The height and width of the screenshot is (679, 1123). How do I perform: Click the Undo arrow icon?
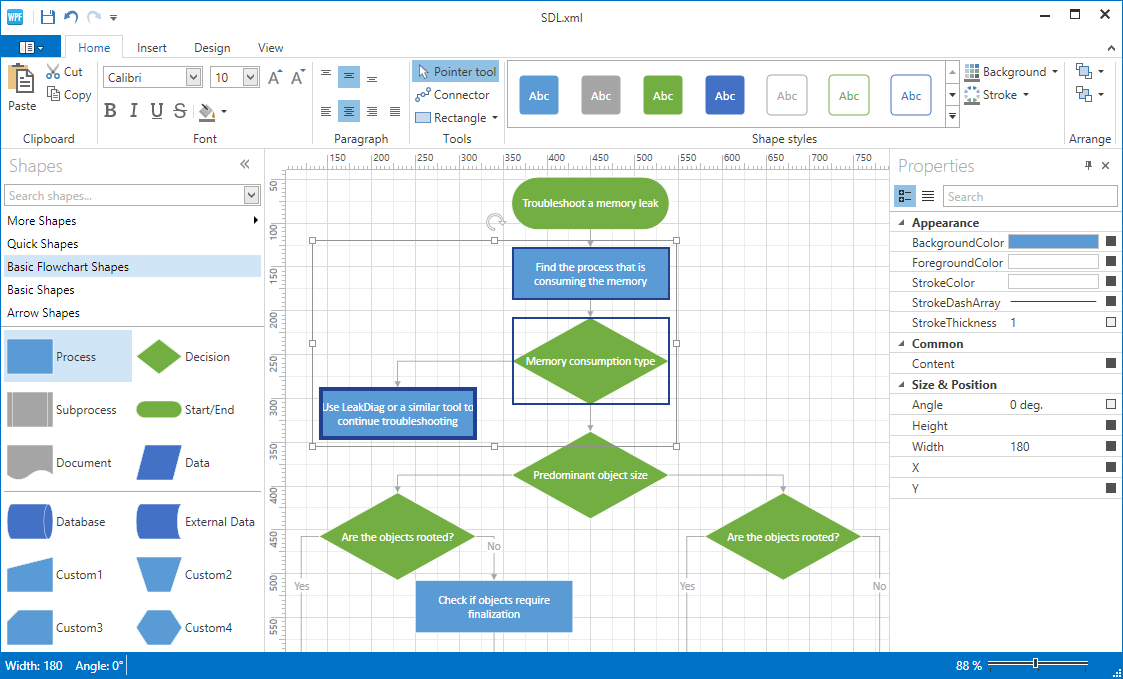pyautogui.click(x=71, y=16)
